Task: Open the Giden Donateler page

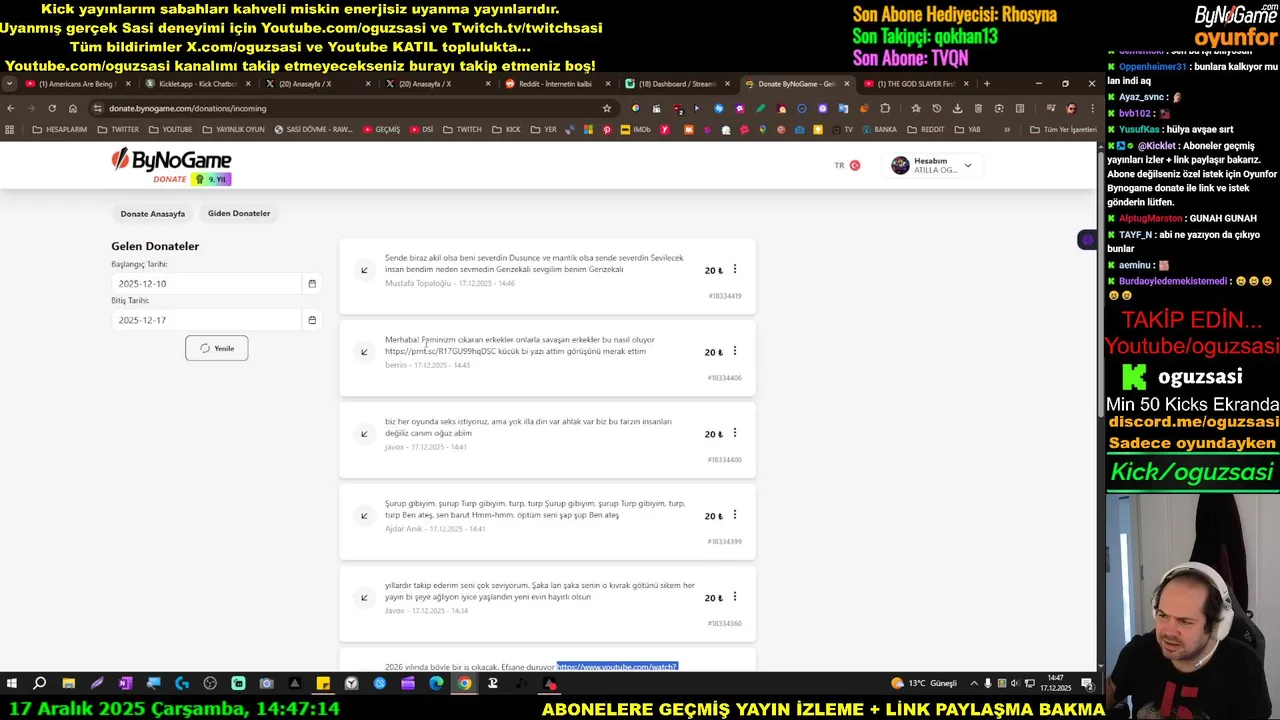Action: coord(239,213)
